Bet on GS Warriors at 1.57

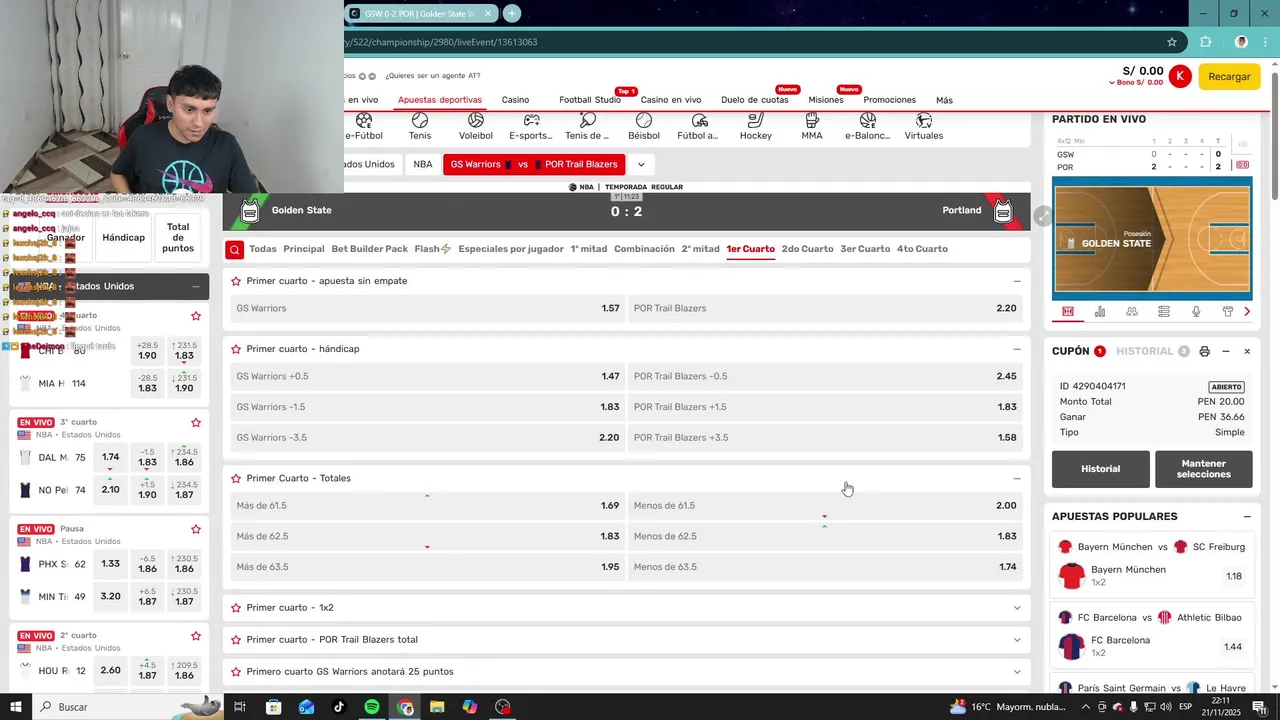coord(428,308)
